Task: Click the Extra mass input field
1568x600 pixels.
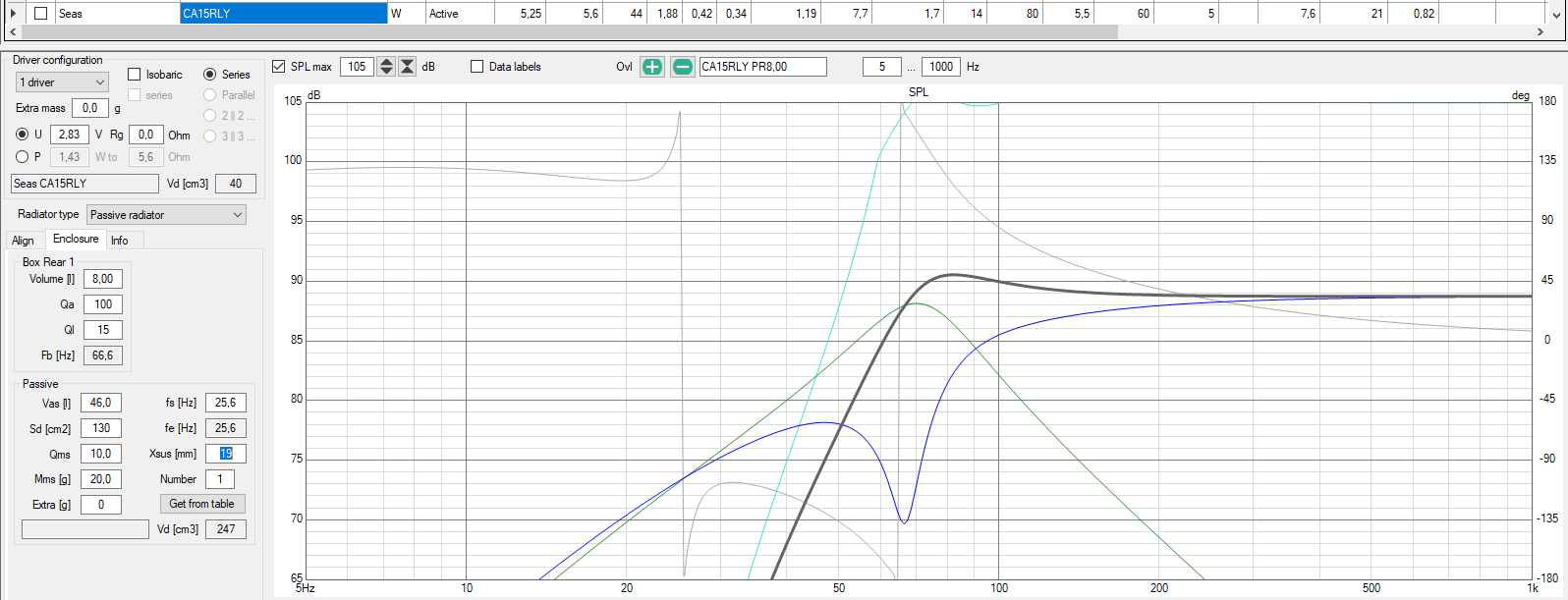Action: coord(90,108)
